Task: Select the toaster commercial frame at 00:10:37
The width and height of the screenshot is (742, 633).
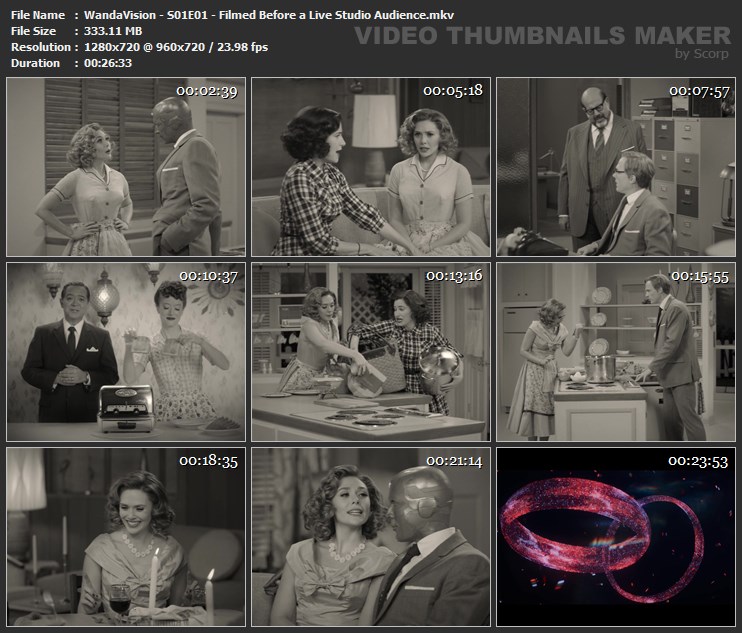Action: point(126,352)
